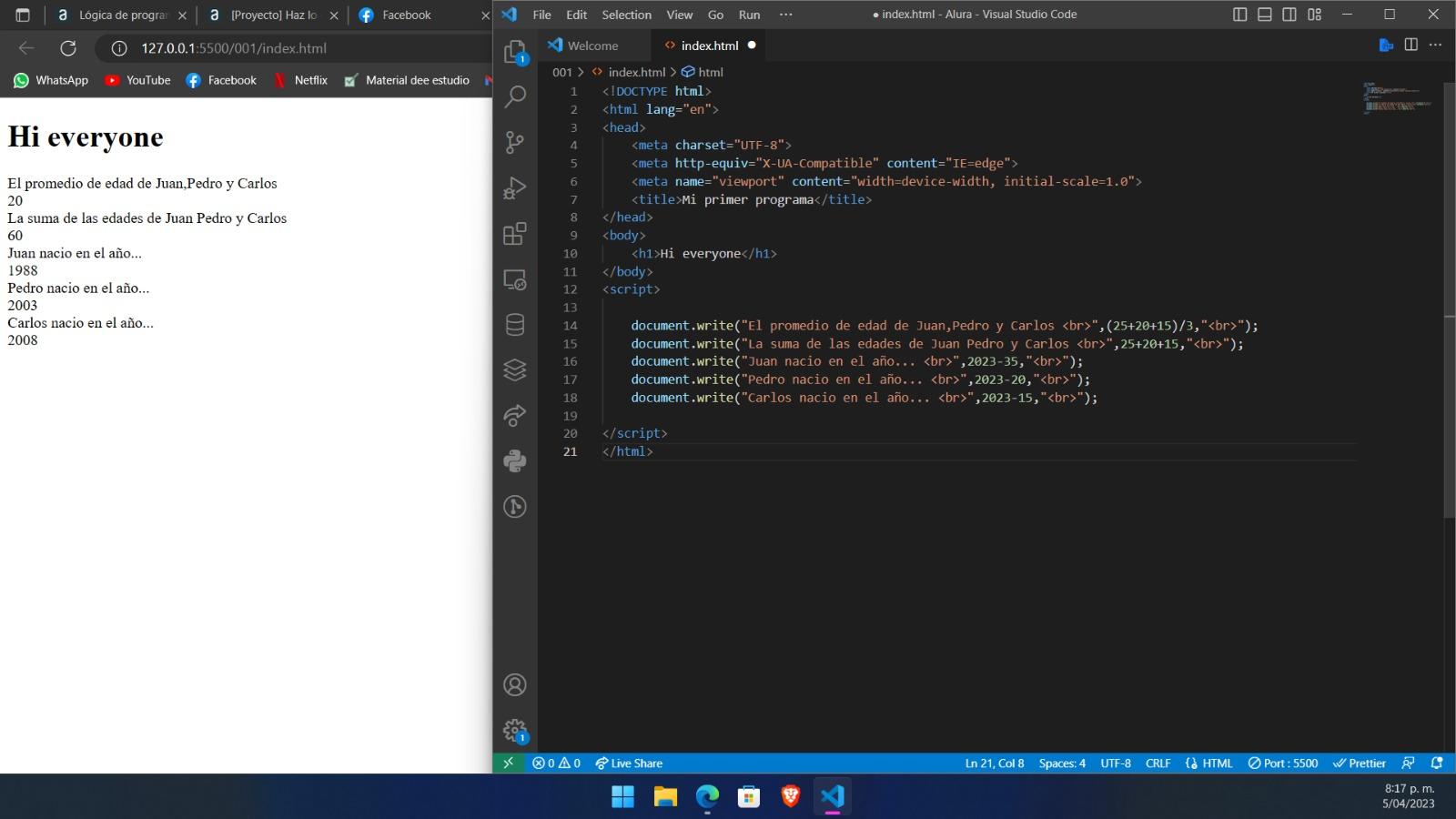Click the browser address bar URL
1456x819 pixels.
[234, 48]
